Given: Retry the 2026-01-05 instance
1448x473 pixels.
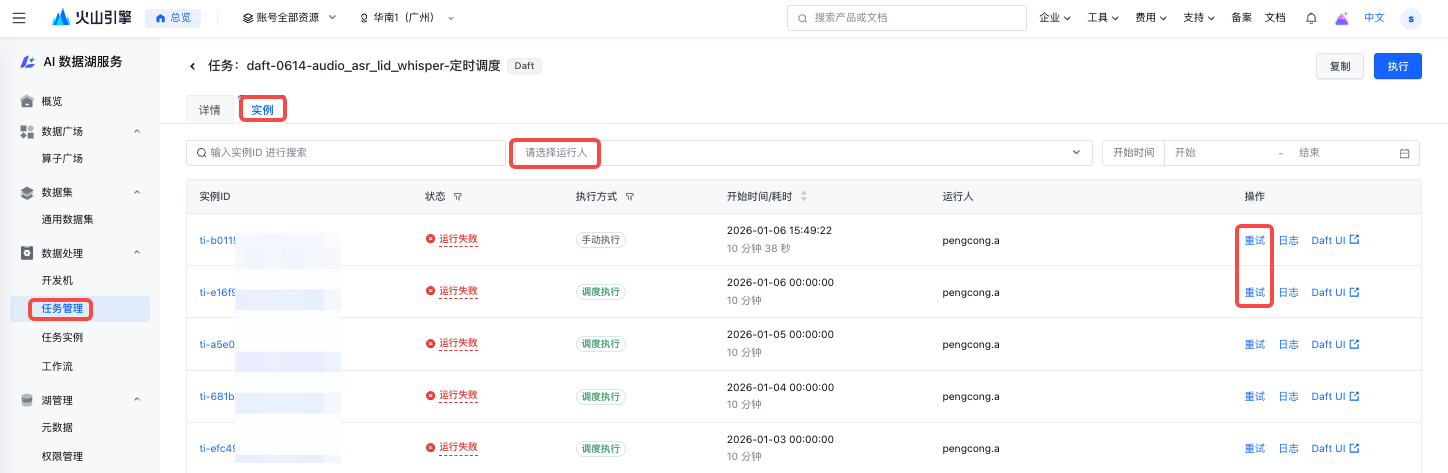Looking at the screenshot, I should [1254, 344].
